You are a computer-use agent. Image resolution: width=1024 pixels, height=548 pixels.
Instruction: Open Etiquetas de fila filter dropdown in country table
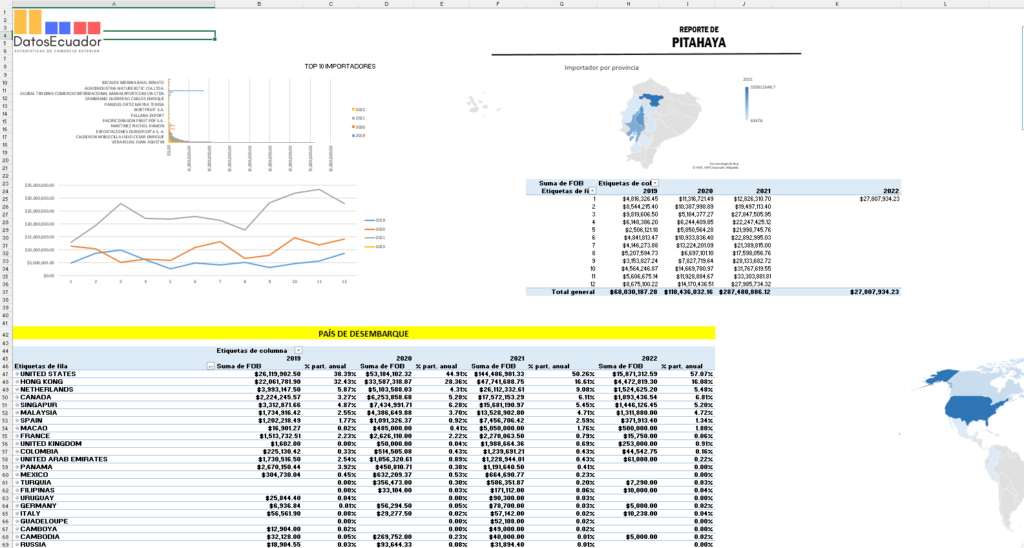[209, 366]
